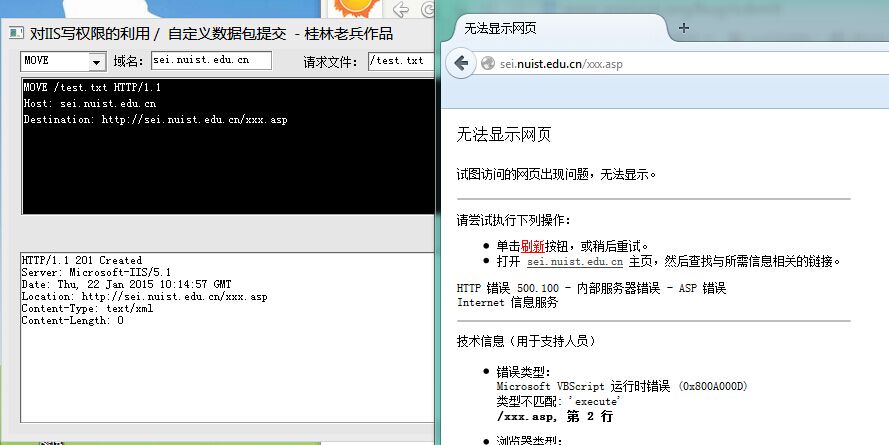The height and width of the screenshot is (445, 889).
Task: Select the 无法显示网页 browser tab
Action: (556, 28)
